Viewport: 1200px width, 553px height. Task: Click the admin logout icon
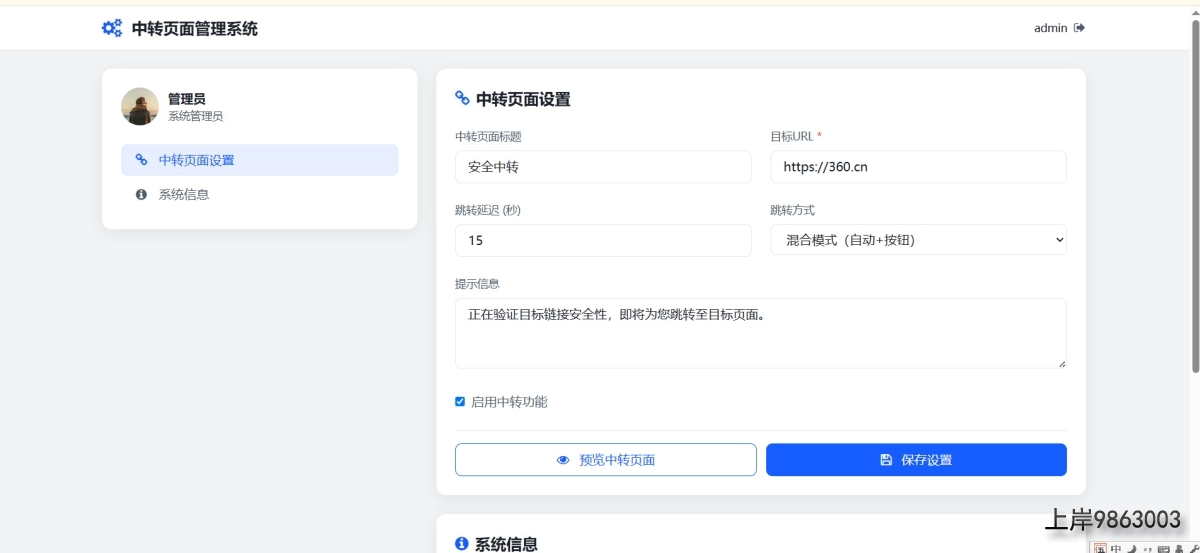(x=1079, y=28)
